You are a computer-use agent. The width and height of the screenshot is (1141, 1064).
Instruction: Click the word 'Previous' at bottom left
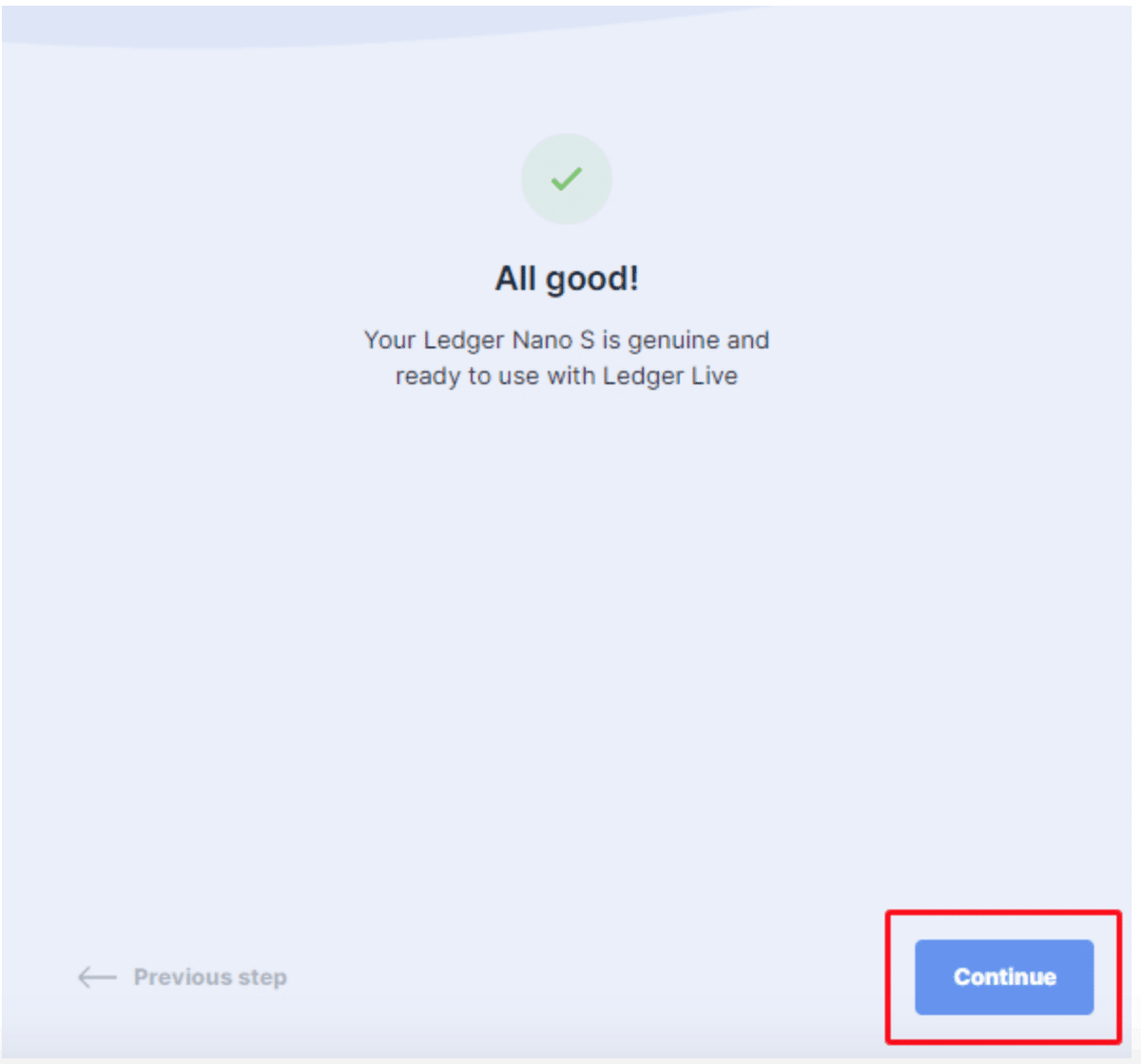(x=183, y=977)
